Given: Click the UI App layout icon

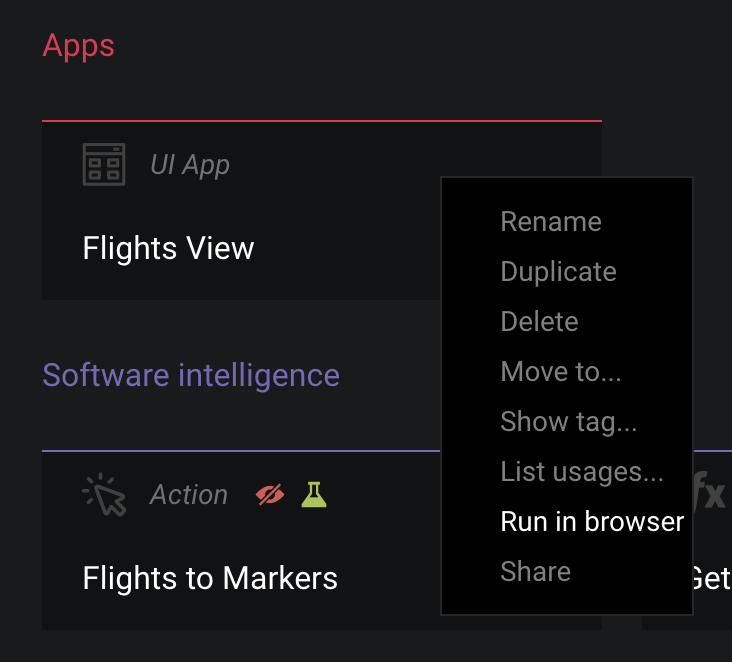Looking at the screenshot, I should point(104,165).
